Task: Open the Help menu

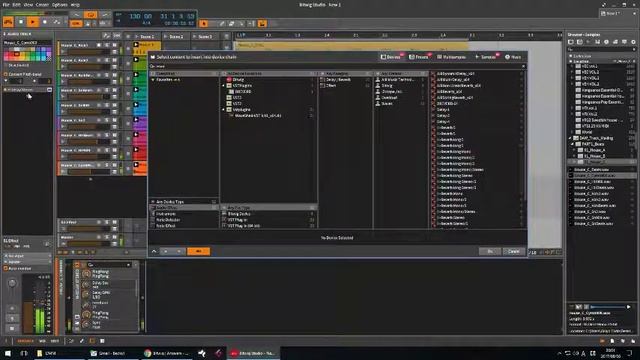Action: click(x=75, y=4)
